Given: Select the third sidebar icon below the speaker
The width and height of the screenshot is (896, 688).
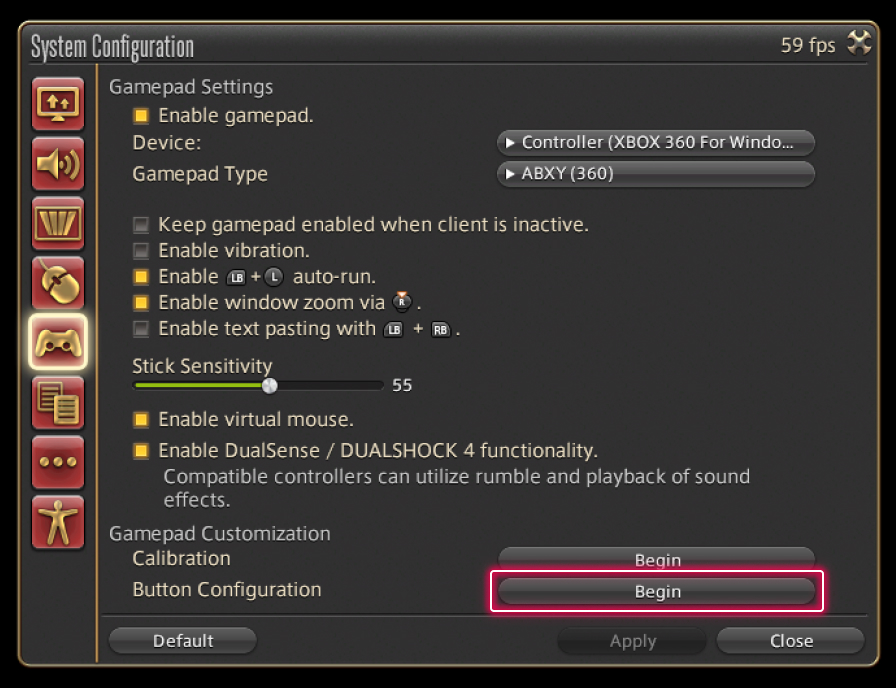Looking at the screenshot, I should point(58,224).
